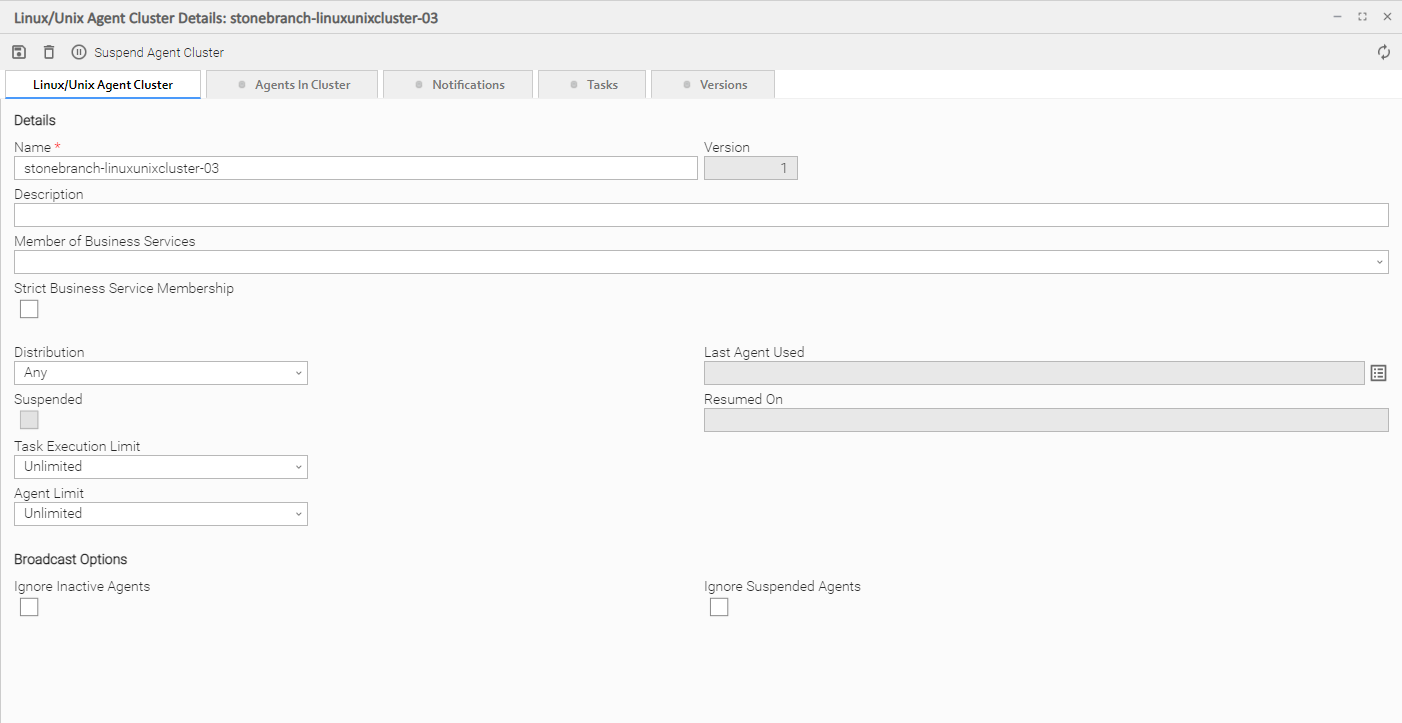The height and width of the screenshot is (723, 1402).
Task: Minimize the cluster details window
Action: (x=1338, y=17)
